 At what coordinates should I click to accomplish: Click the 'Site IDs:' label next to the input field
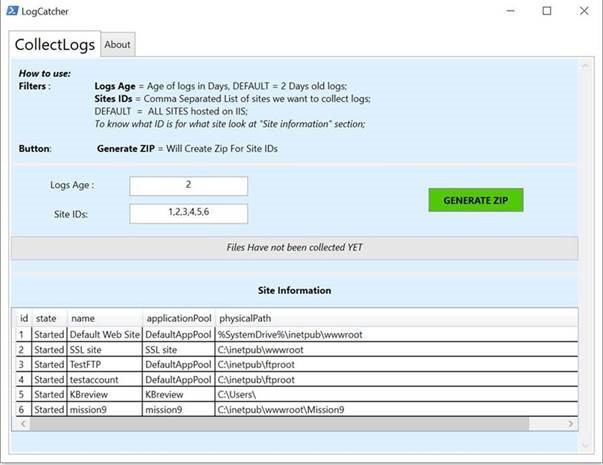click(71, 214)
